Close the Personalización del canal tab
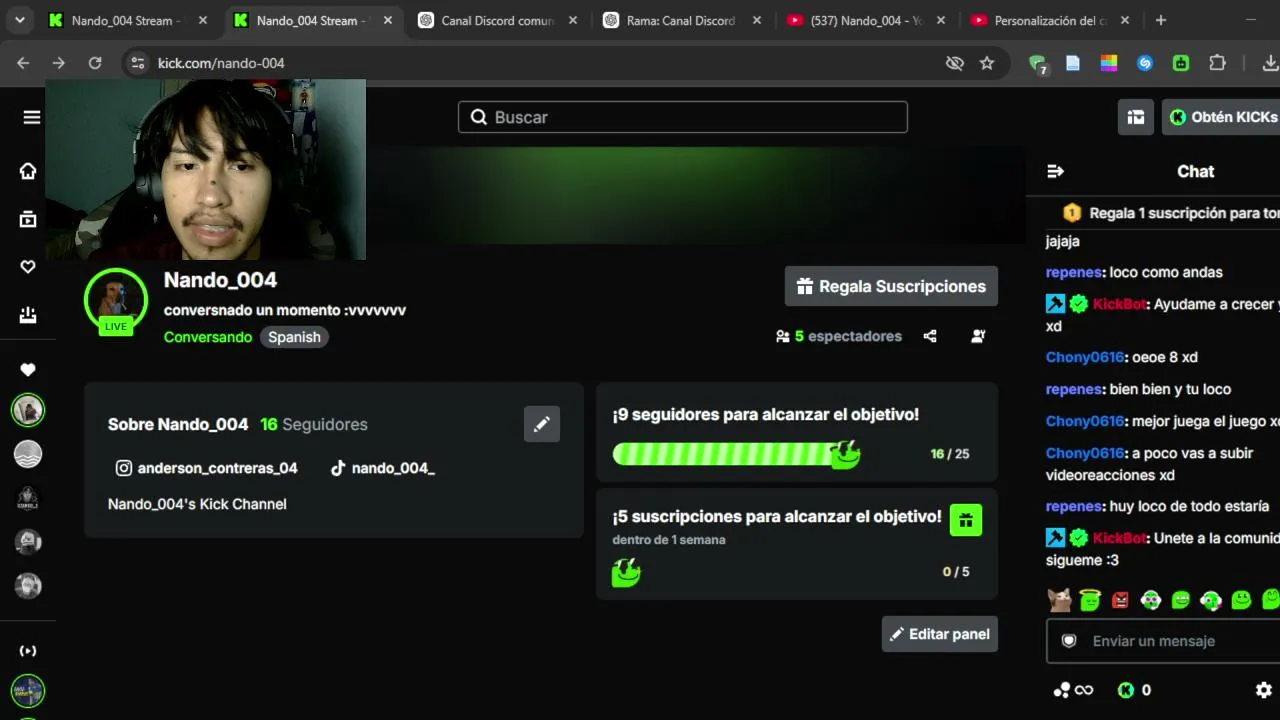1280x720 pixels. tap(1125, 20)
